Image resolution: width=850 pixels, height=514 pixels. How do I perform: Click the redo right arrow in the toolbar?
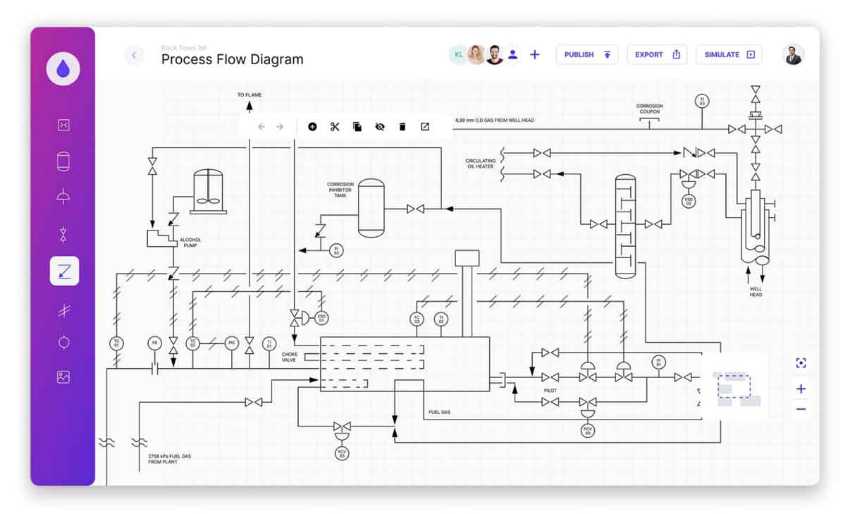(280, 127)
